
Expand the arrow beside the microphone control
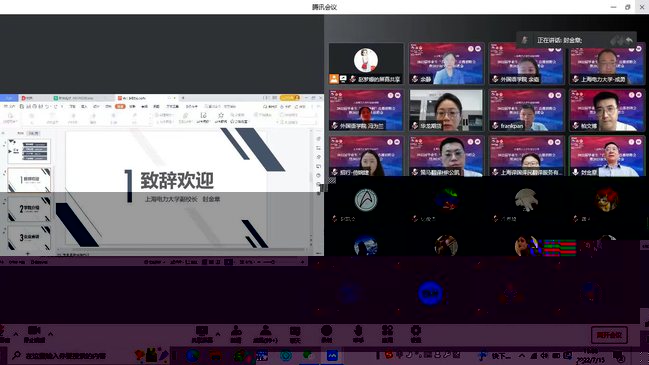[16, 334]
